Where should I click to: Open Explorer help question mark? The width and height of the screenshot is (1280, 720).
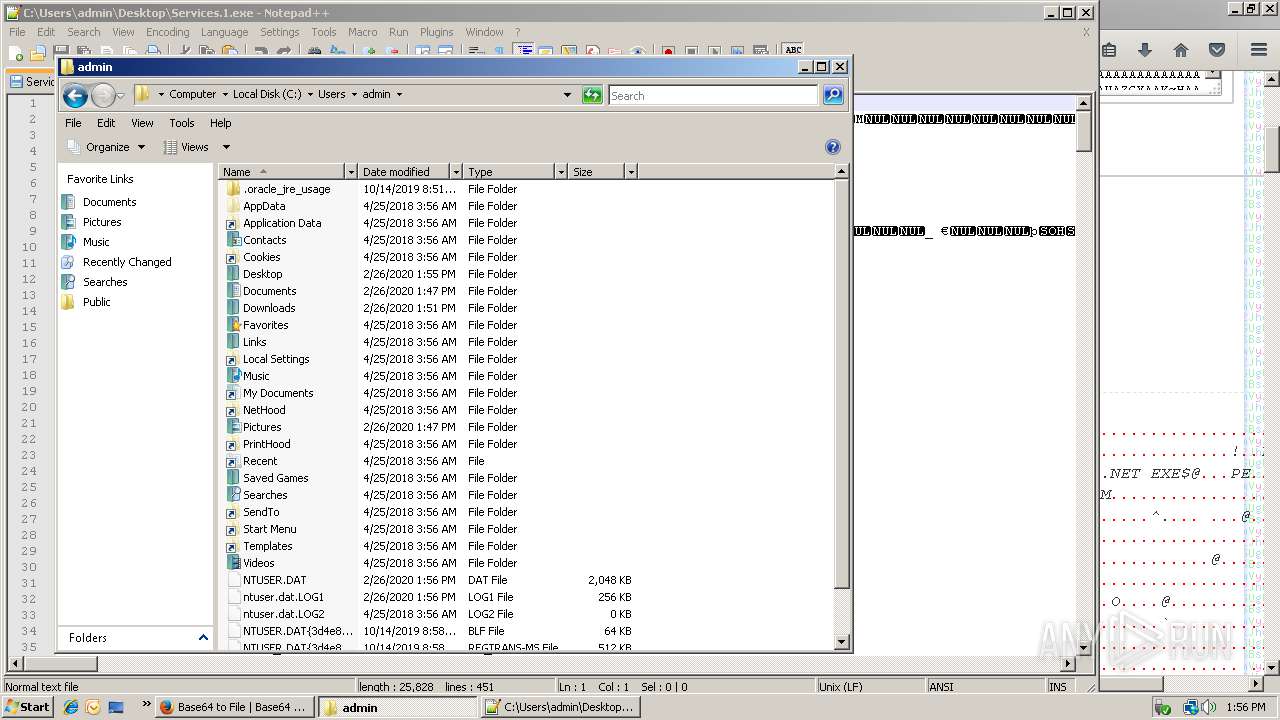point(832,147)
